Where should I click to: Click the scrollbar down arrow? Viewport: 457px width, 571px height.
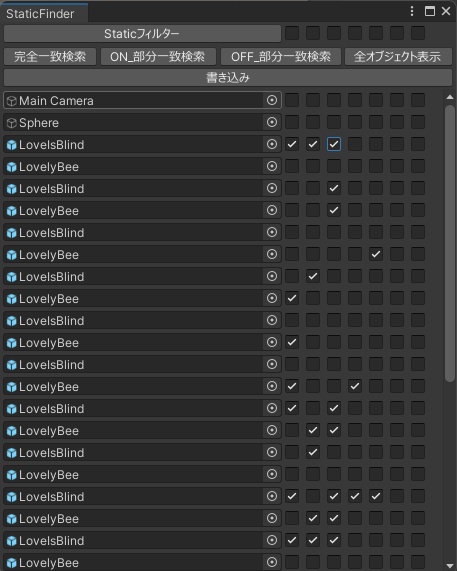450,564
